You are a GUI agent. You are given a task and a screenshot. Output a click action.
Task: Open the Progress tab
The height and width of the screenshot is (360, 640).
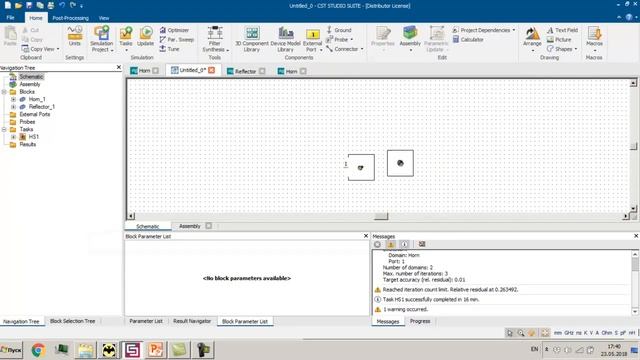coord(420,321)
